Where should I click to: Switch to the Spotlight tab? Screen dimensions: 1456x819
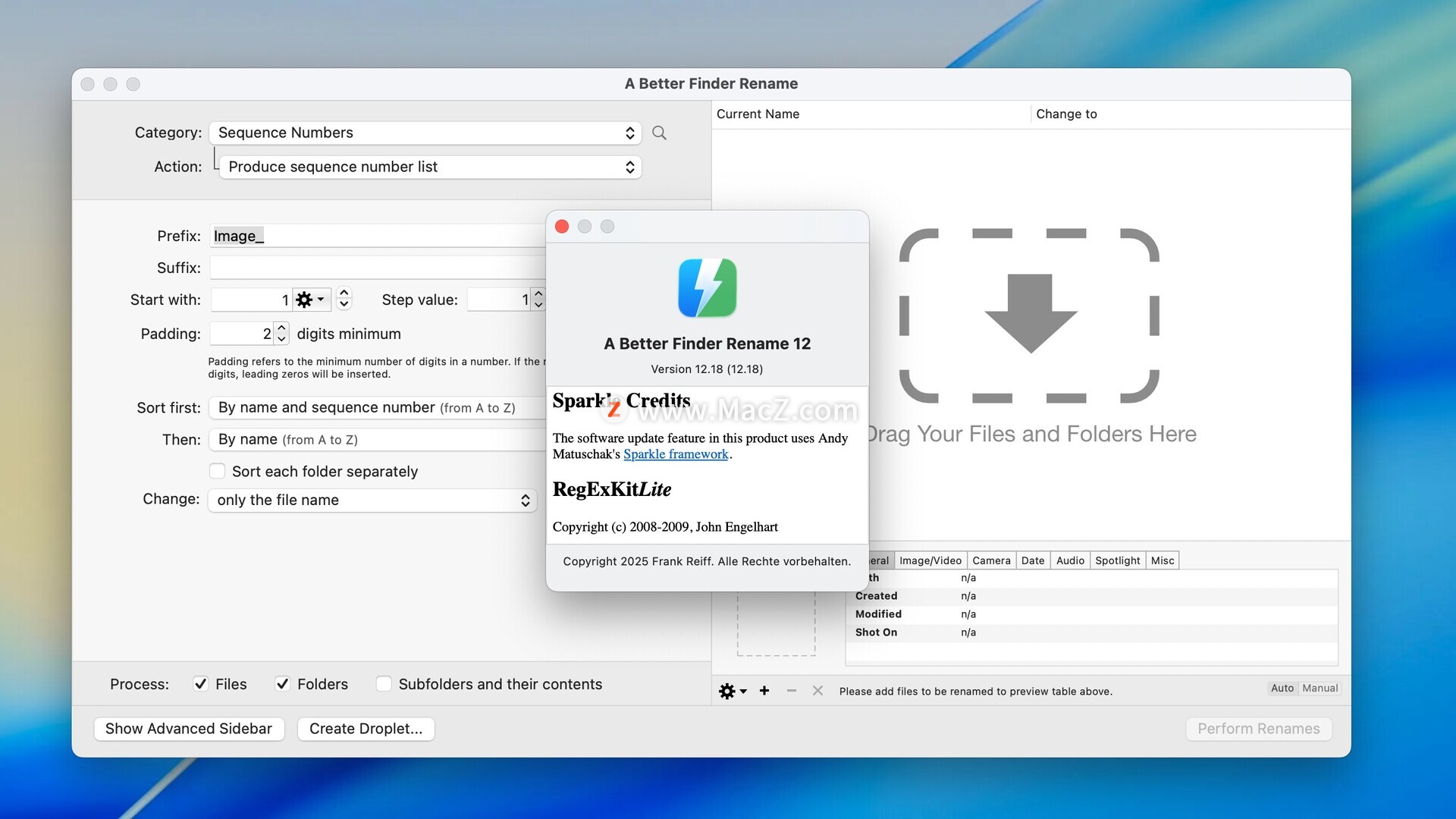pos(1116,560)
